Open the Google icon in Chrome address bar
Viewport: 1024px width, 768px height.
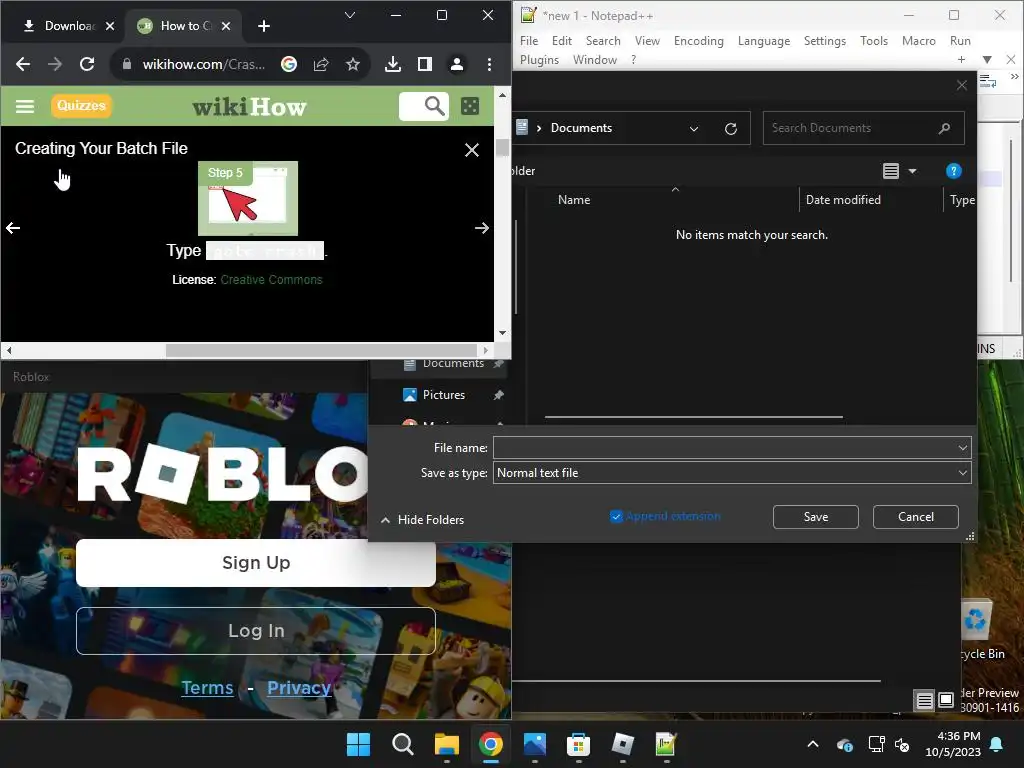point(289,64)
